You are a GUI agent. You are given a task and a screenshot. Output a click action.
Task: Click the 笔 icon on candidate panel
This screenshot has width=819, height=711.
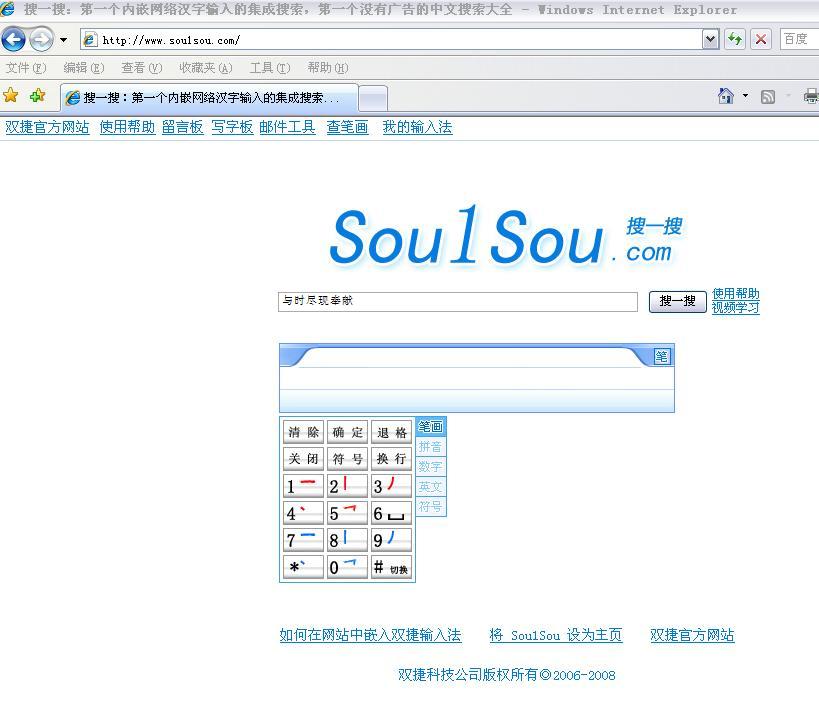[662, 357]
